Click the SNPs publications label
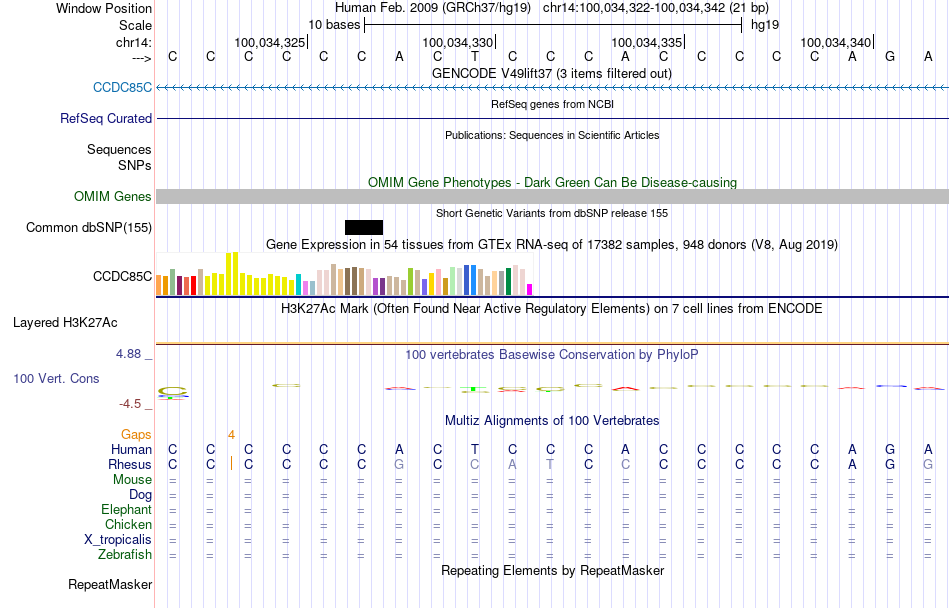Viewport: 950px width, 608px height. point(135,165)
